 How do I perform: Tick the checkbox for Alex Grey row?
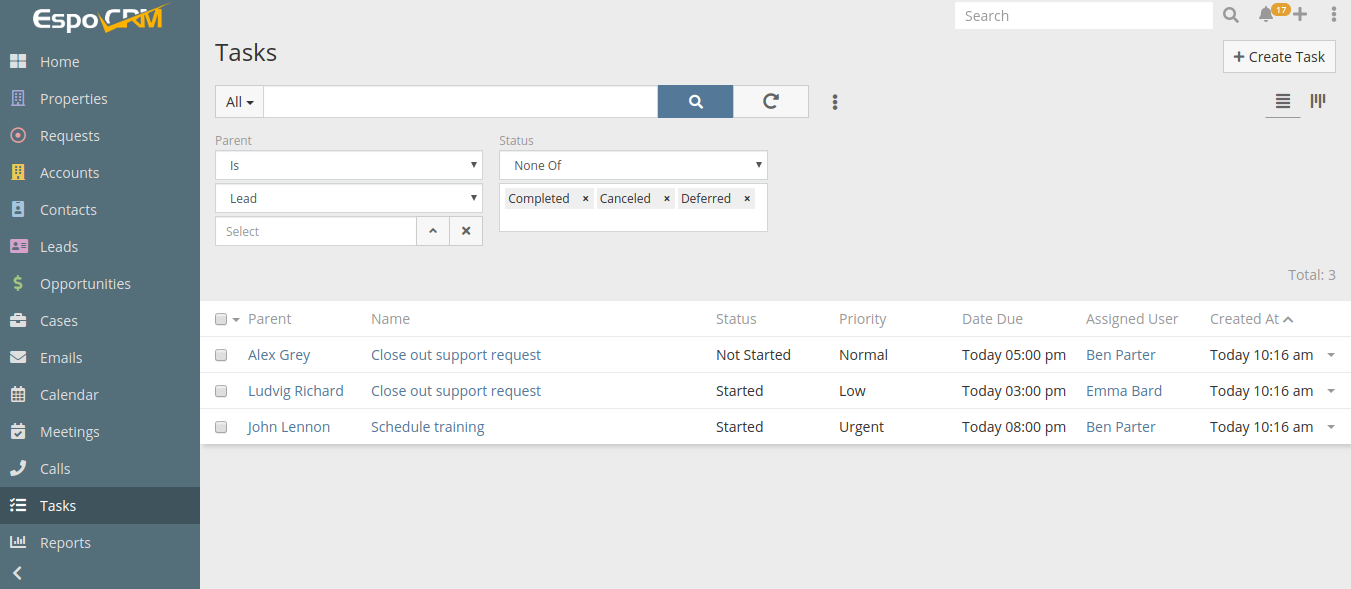click(221, 355)
